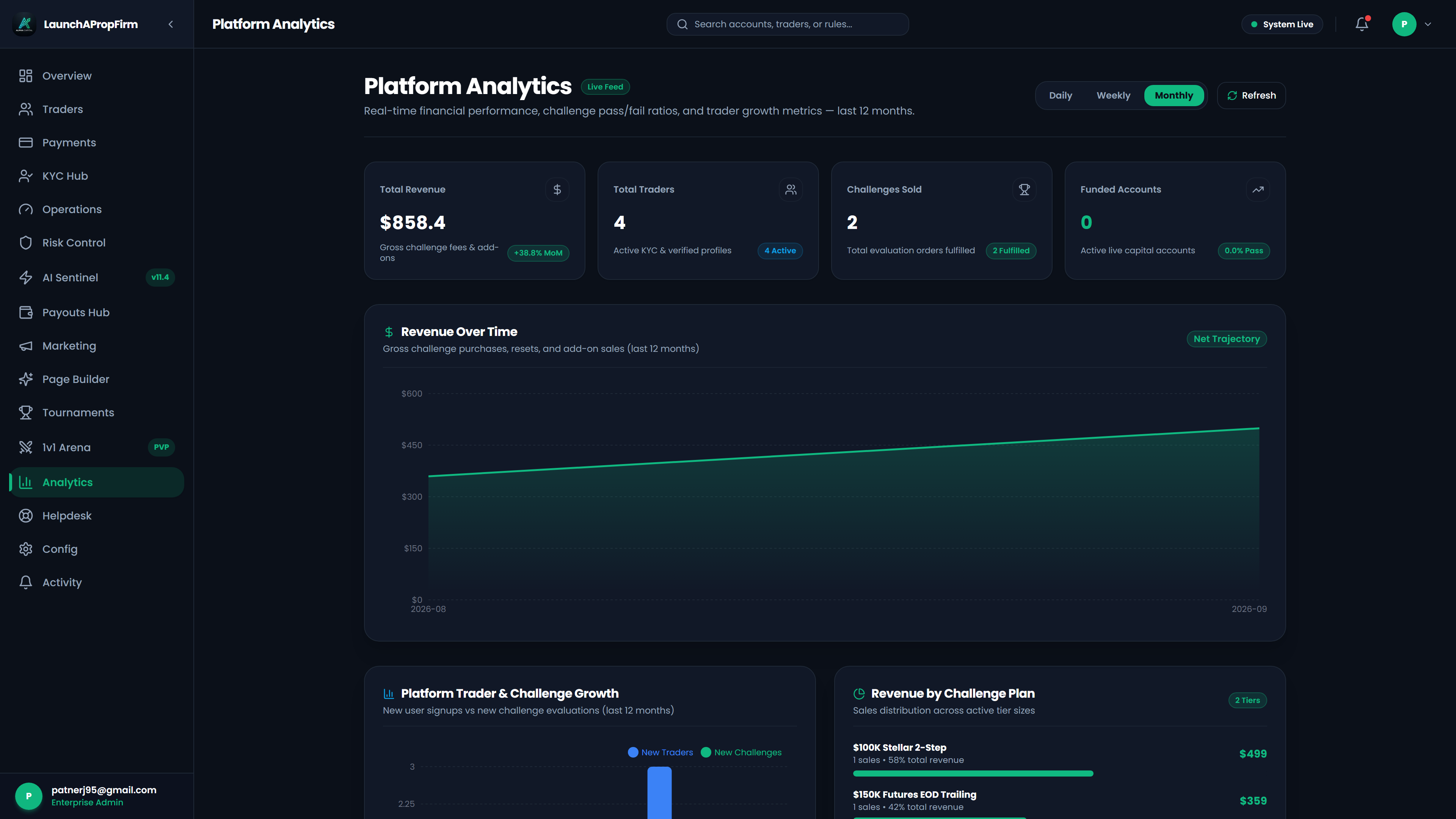The height and width of the screenshot is (819, 1456).
Task: Click the 2026-09 axis label
Action: (1249, 609)
